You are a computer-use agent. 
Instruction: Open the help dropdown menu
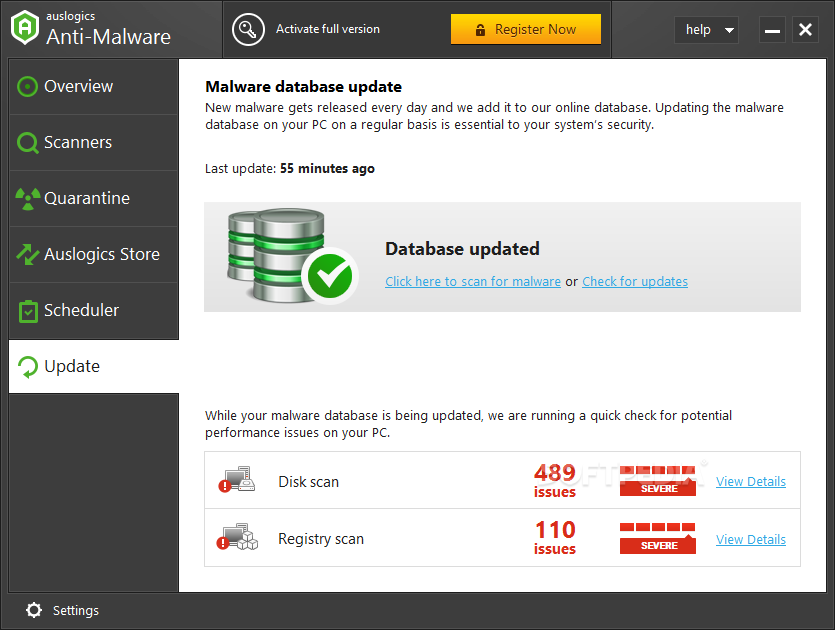[x=706, y=30]
